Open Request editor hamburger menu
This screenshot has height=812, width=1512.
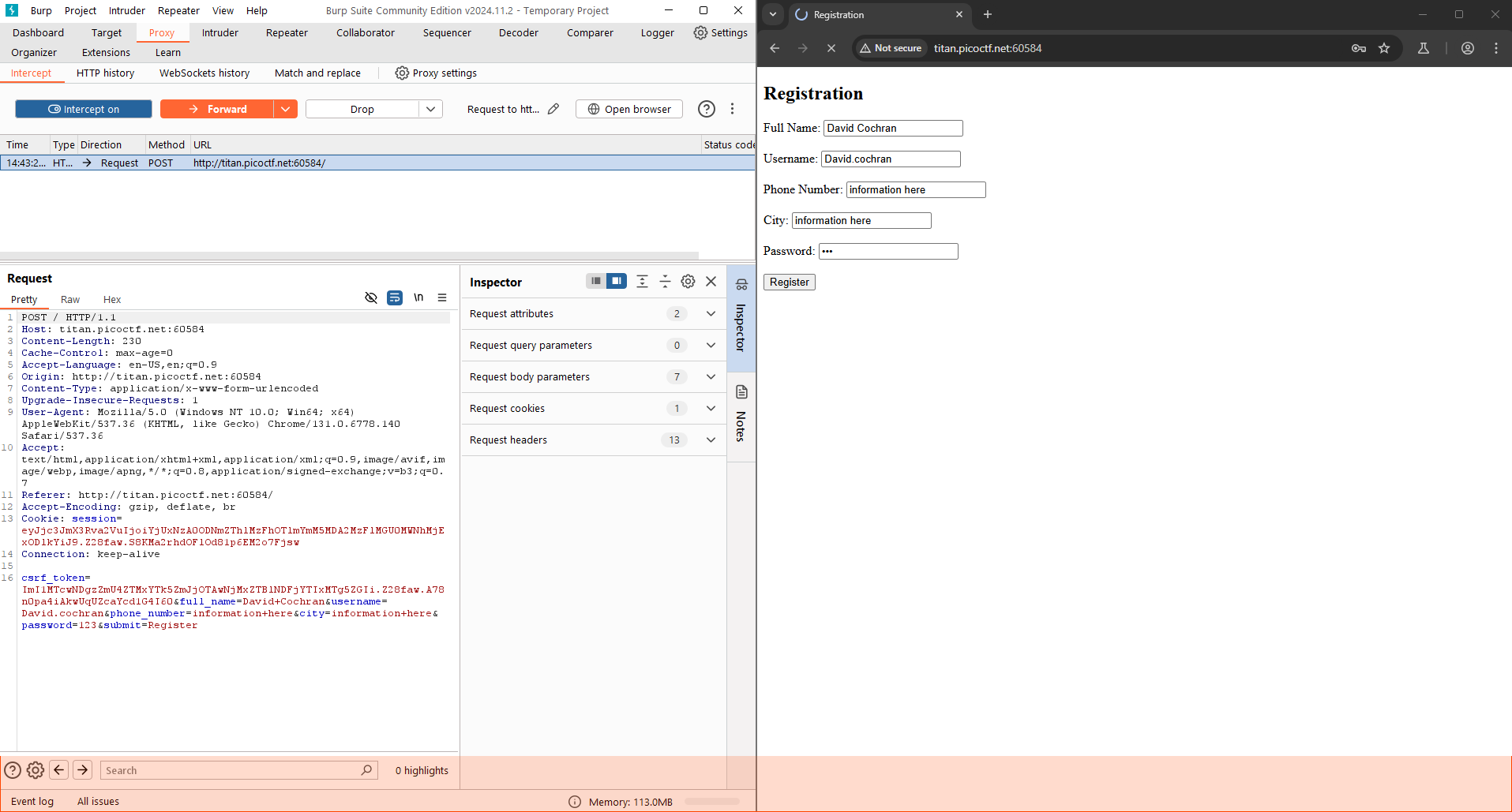tap(442, 297)
